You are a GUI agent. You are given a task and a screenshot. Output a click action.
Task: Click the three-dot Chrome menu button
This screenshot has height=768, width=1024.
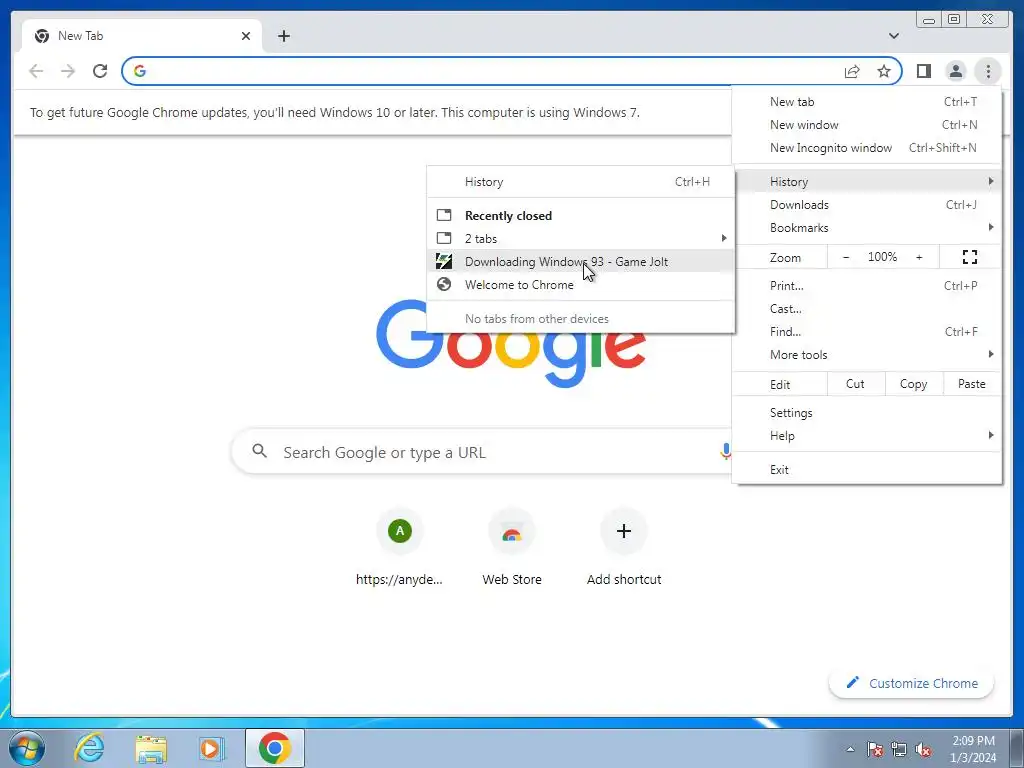[988, 71]
